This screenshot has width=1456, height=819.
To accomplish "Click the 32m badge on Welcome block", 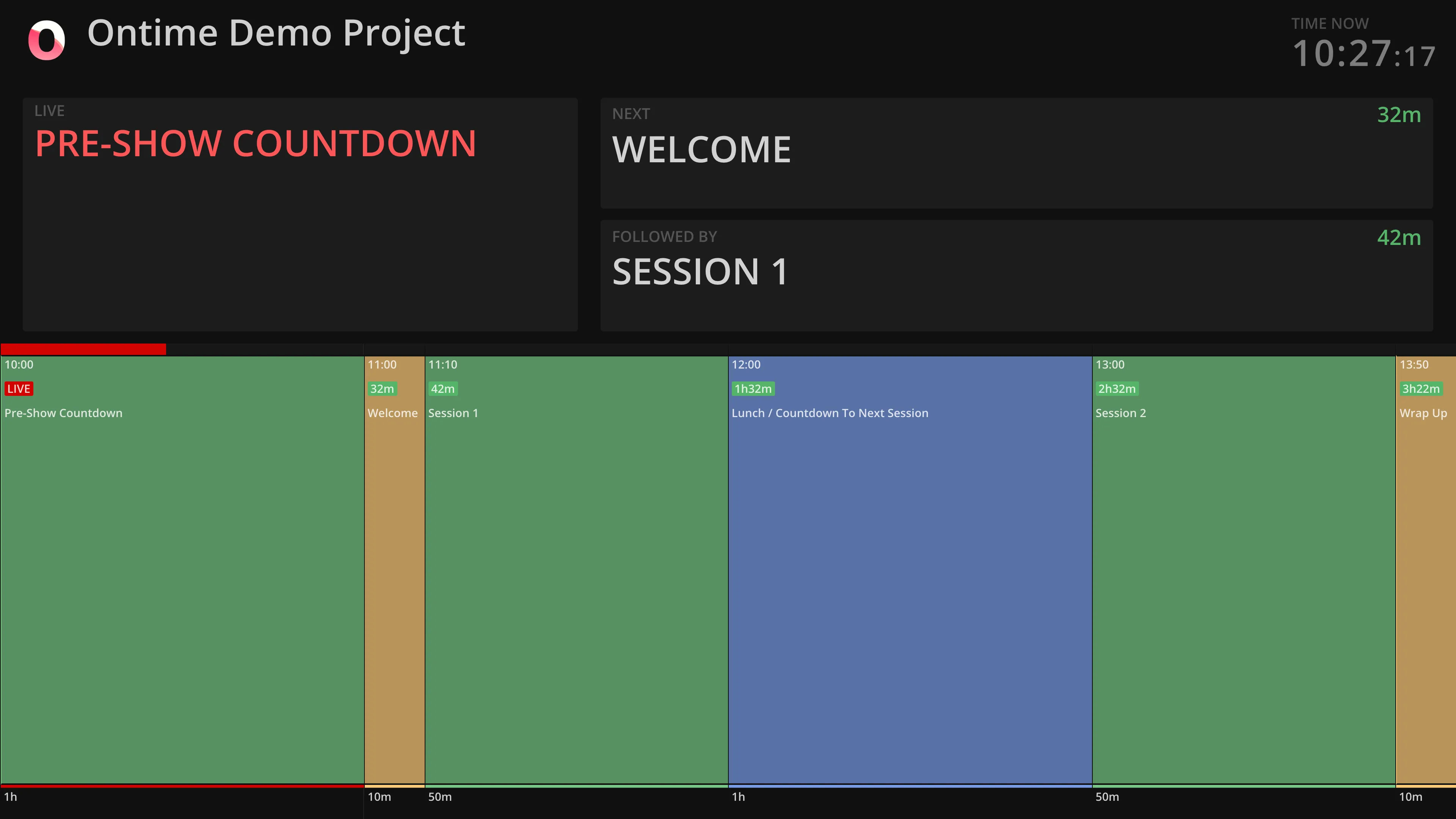I will click(382, 389).
